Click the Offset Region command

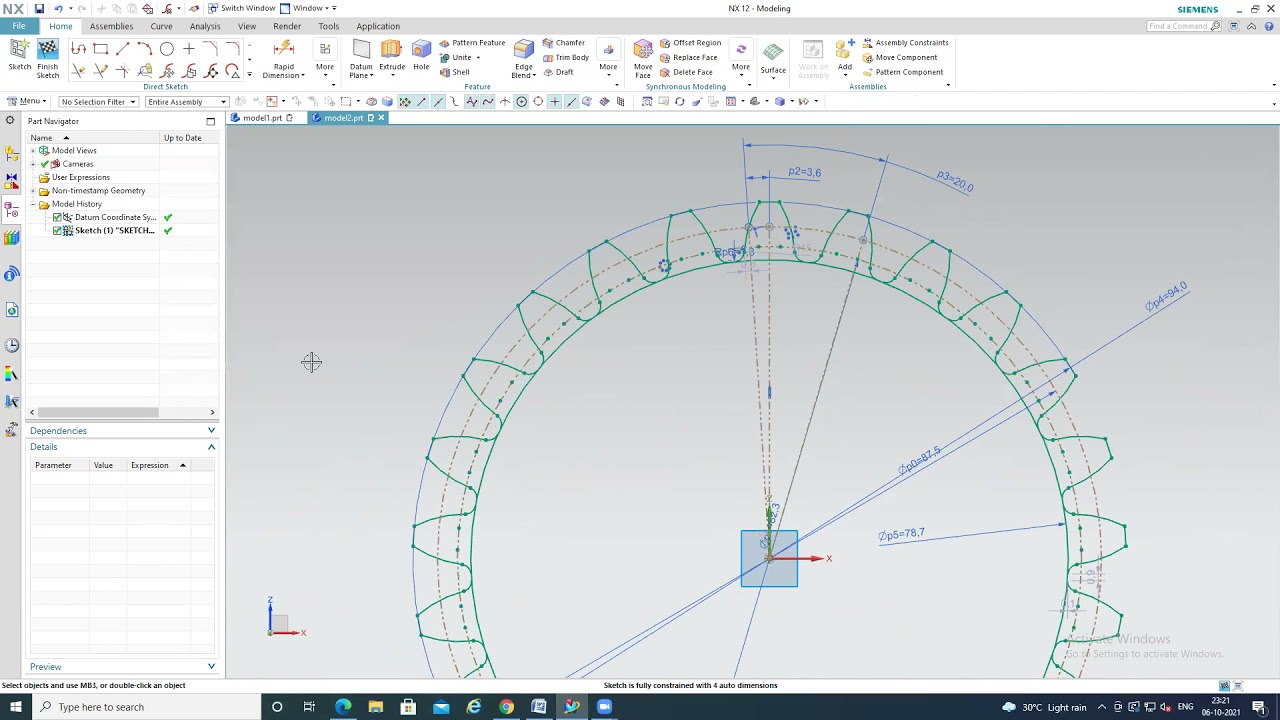click(690, 43)
